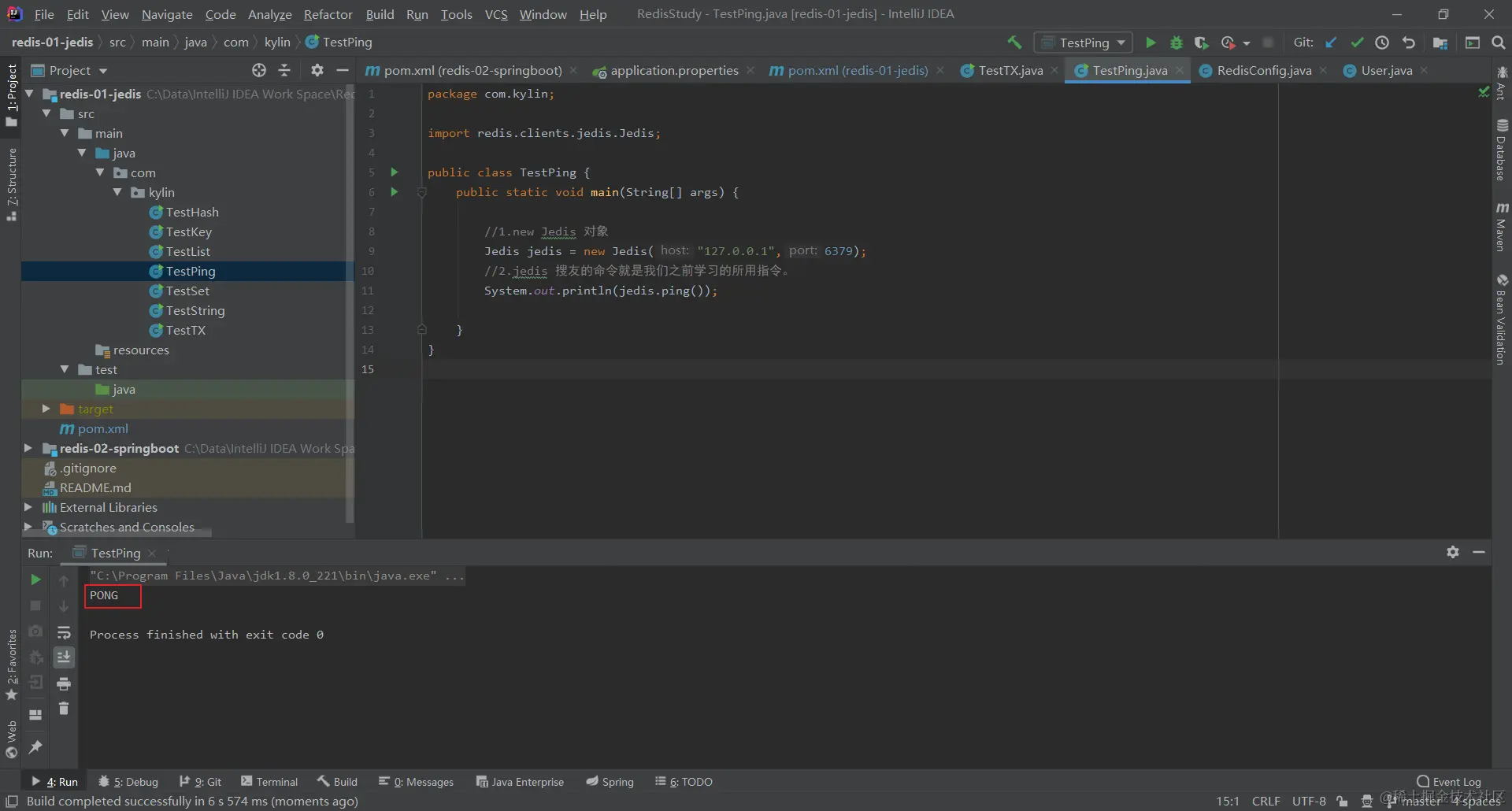The image size is (1512, 811).
Task: Click the kylin breadcrumb in the navigation bar
Action: click(277, 42)
